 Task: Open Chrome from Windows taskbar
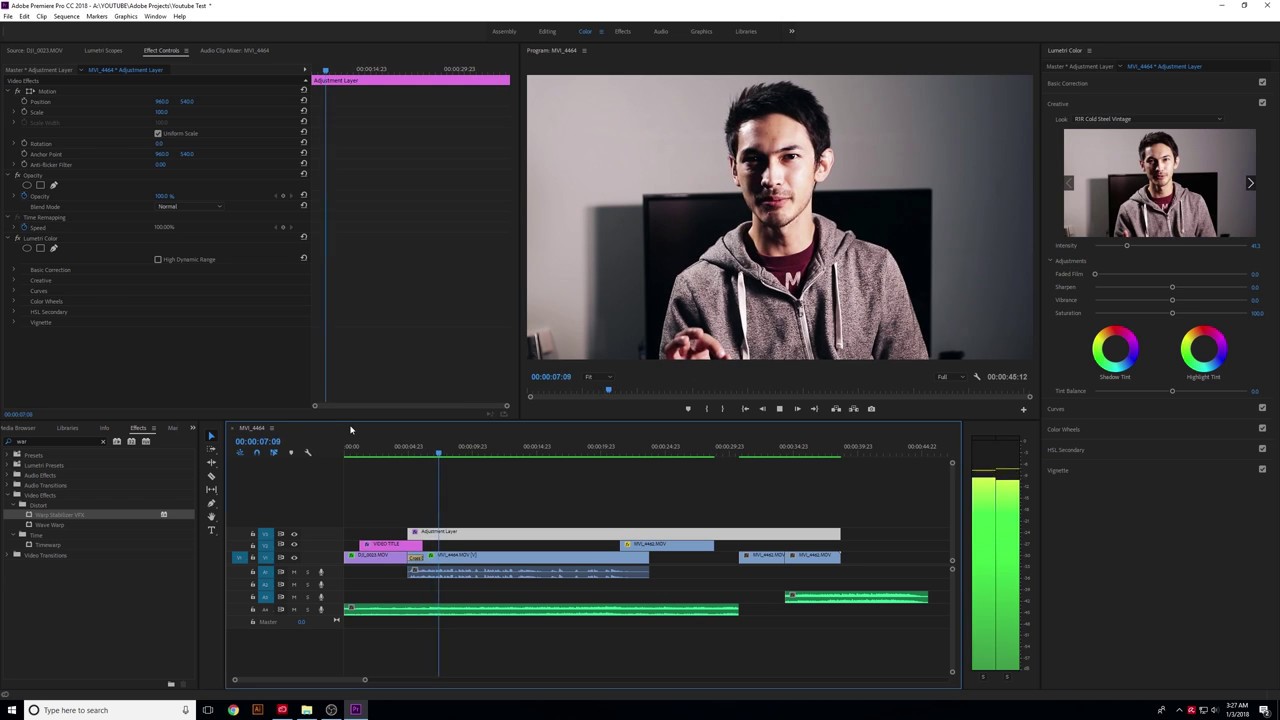click(x=233, y=710)
